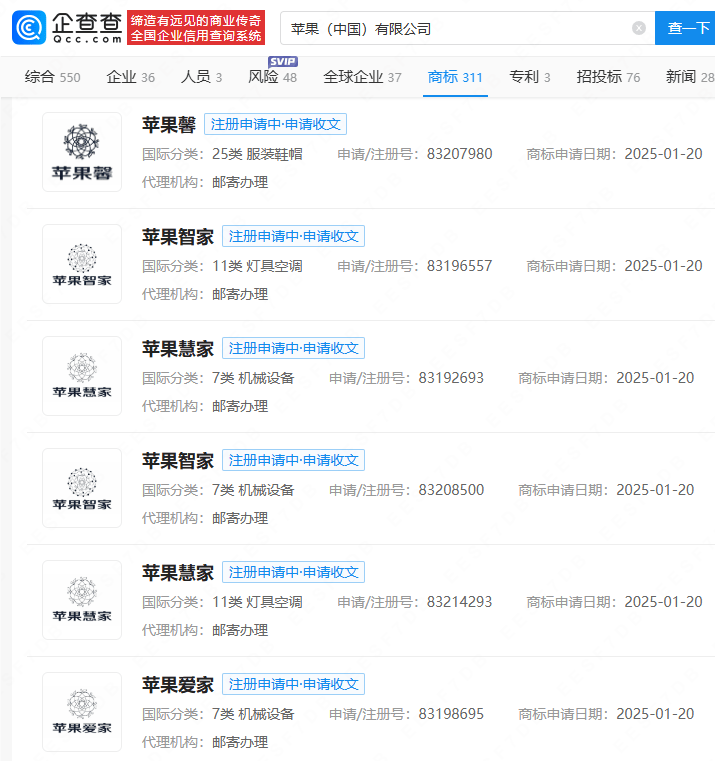The image size is (715, 761).
Task: Open the 苹果爱家 trademark title link
Action: click(178, 685)
